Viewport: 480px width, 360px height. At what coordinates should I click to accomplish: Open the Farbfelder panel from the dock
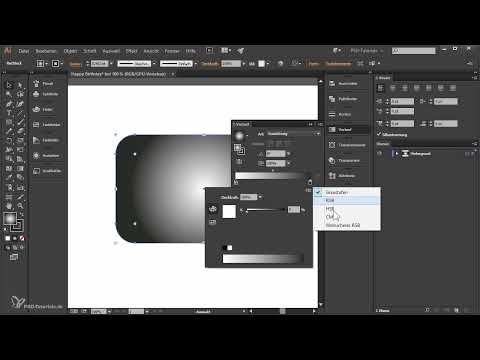click(47, 125)
